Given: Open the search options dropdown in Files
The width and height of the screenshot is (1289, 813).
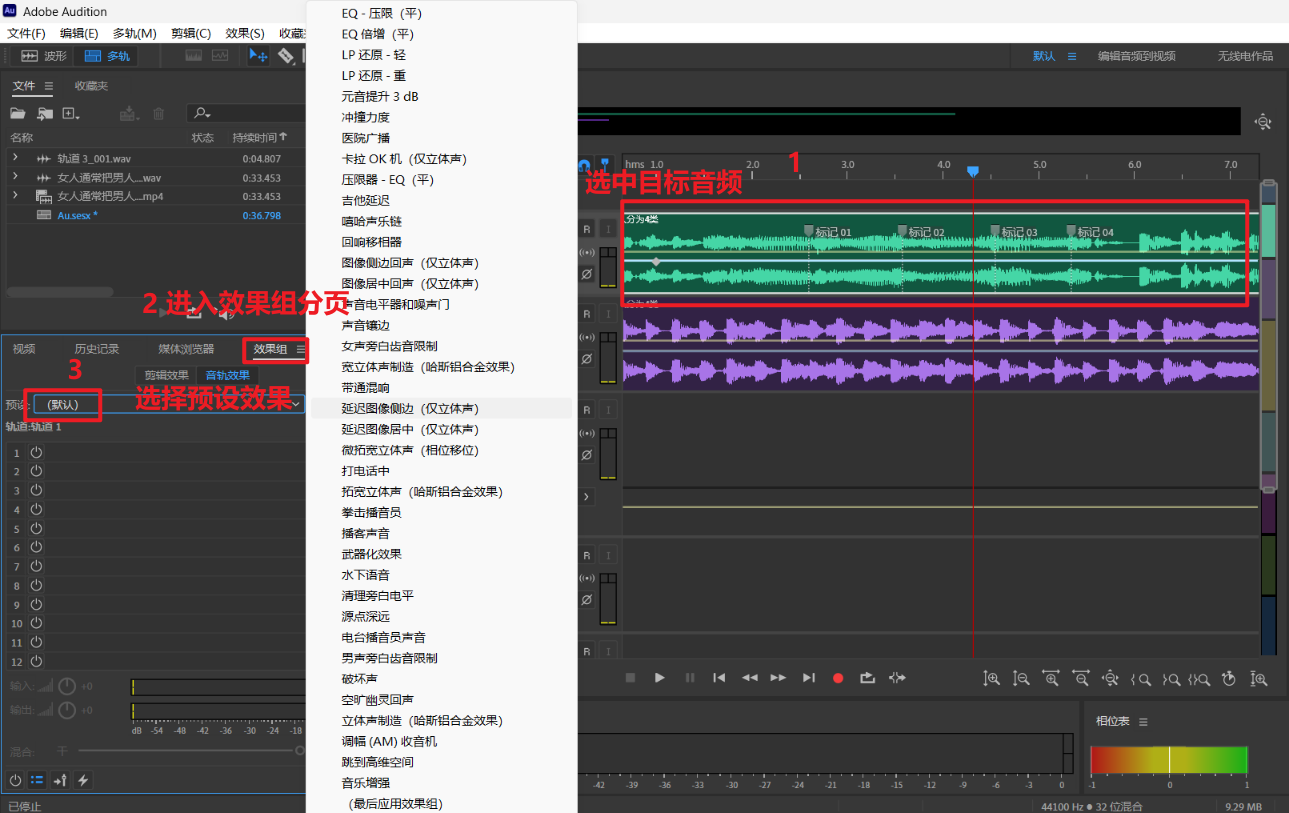Looking at the screenshot, I should tap(200, 114).
